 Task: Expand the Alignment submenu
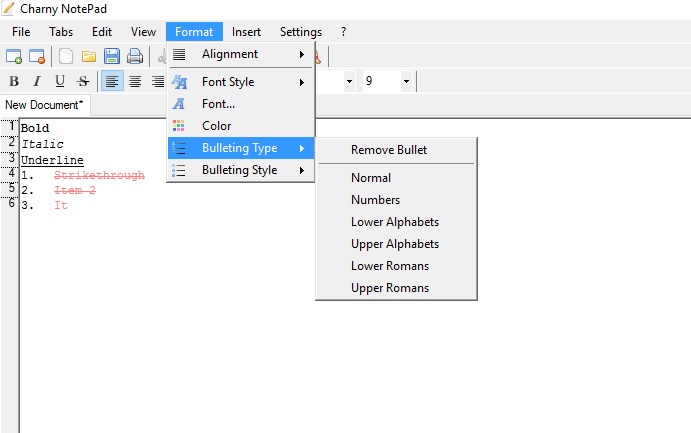coord(241,54)
